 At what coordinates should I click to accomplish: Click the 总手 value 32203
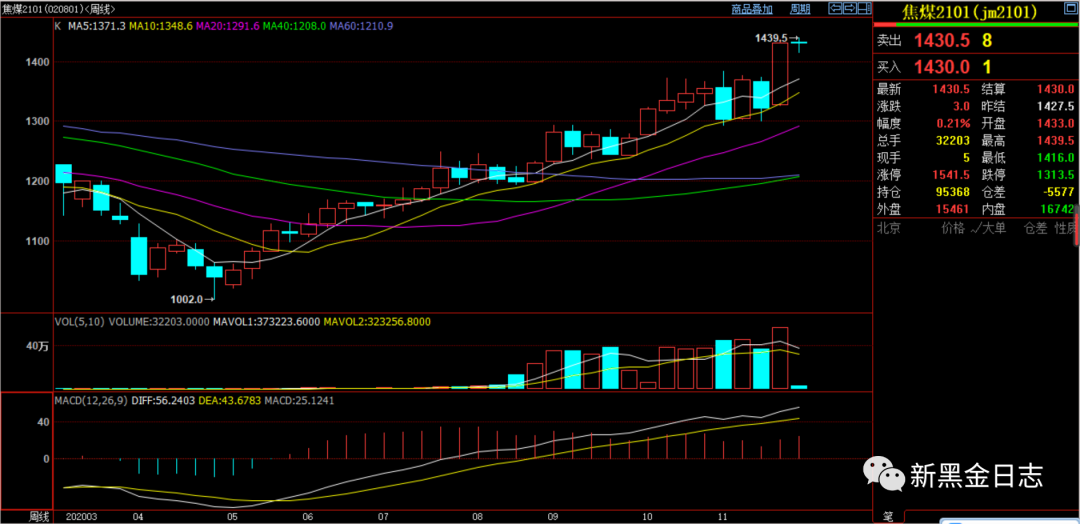[x=951, y=141]
